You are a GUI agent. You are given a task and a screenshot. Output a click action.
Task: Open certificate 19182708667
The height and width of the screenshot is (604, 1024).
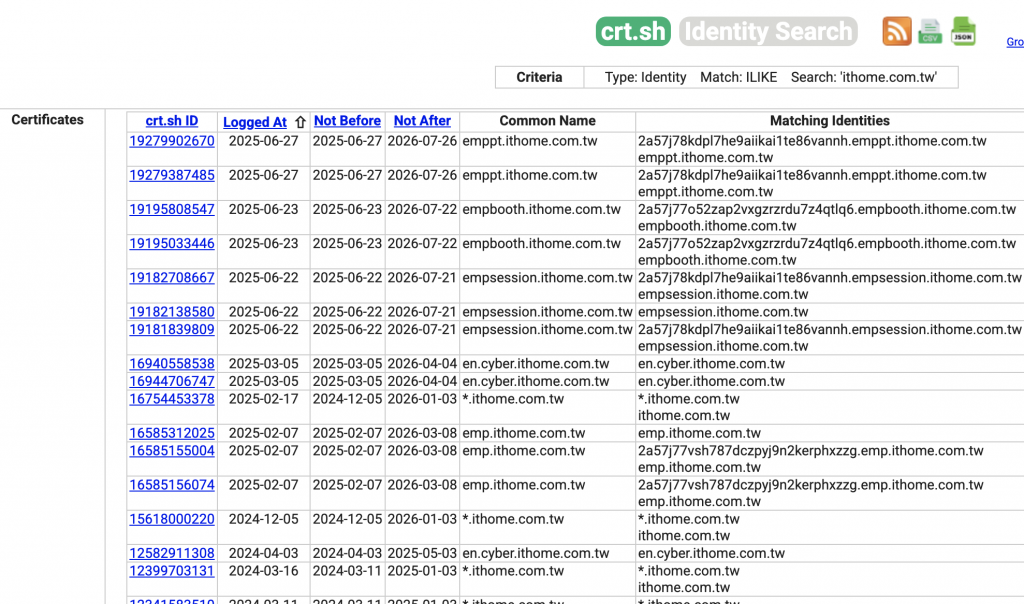pyautogui.click(x=172, y=278)
